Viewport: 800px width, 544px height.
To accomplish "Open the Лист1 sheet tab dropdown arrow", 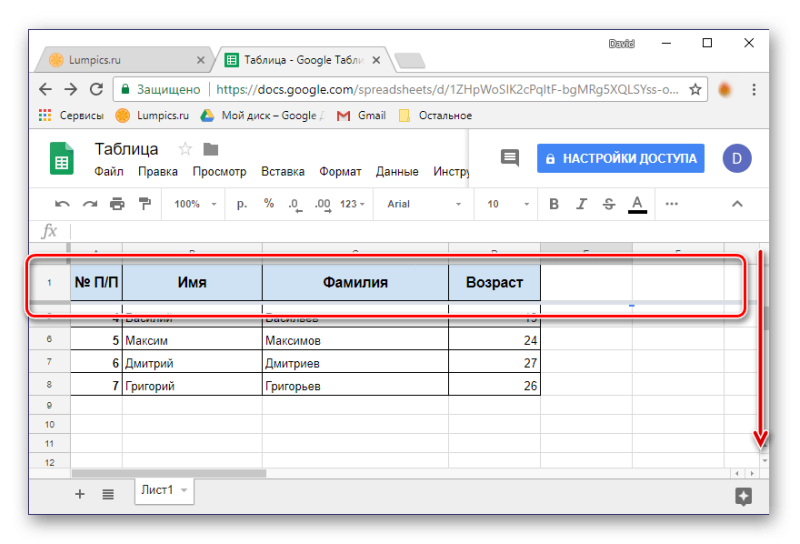I will [184, 490].
